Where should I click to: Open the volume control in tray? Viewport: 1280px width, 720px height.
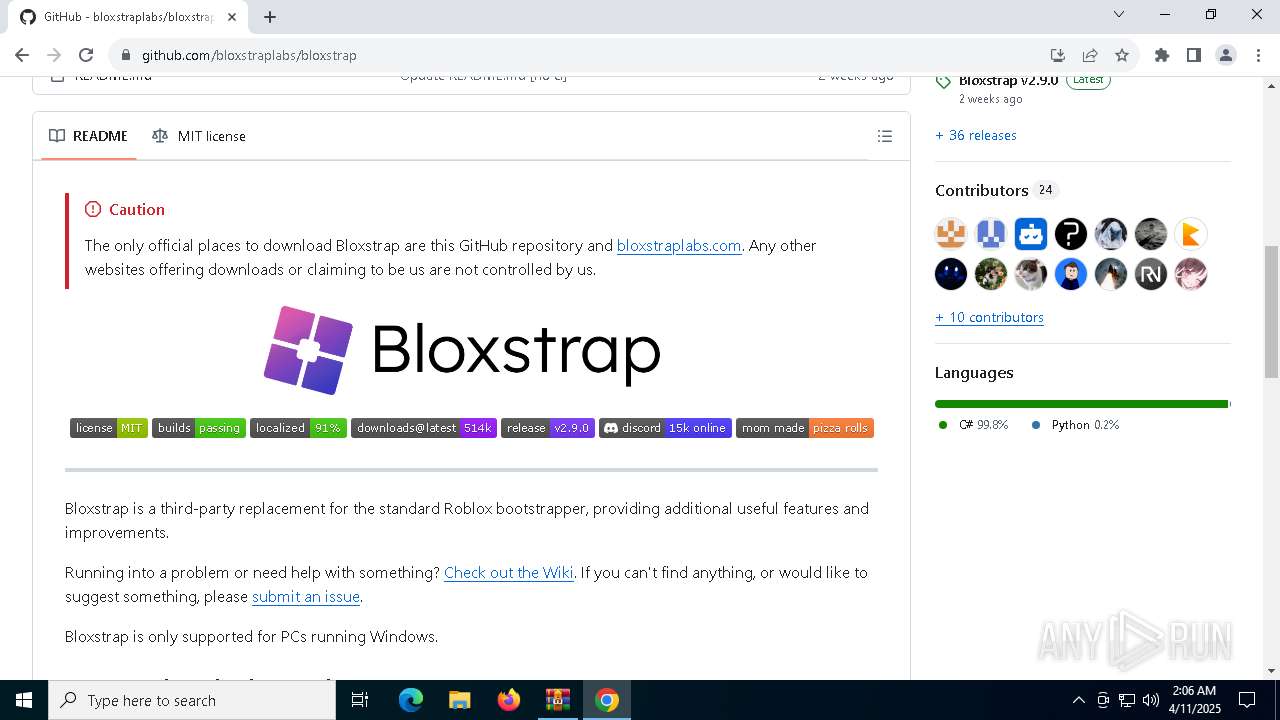click(x=1151, y=700)
